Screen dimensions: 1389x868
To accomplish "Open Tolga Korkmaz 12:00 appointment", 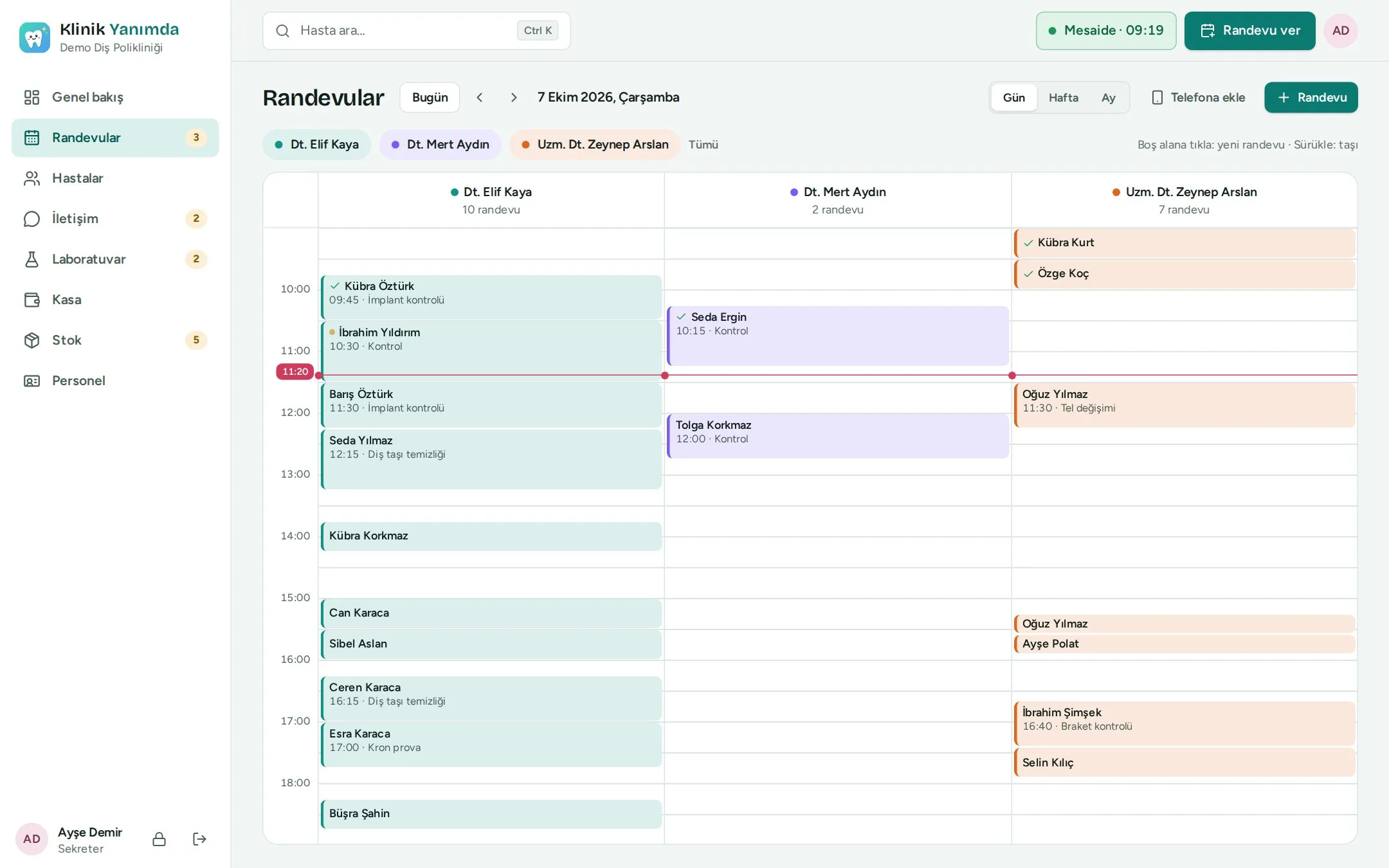I will click(838, 436).
